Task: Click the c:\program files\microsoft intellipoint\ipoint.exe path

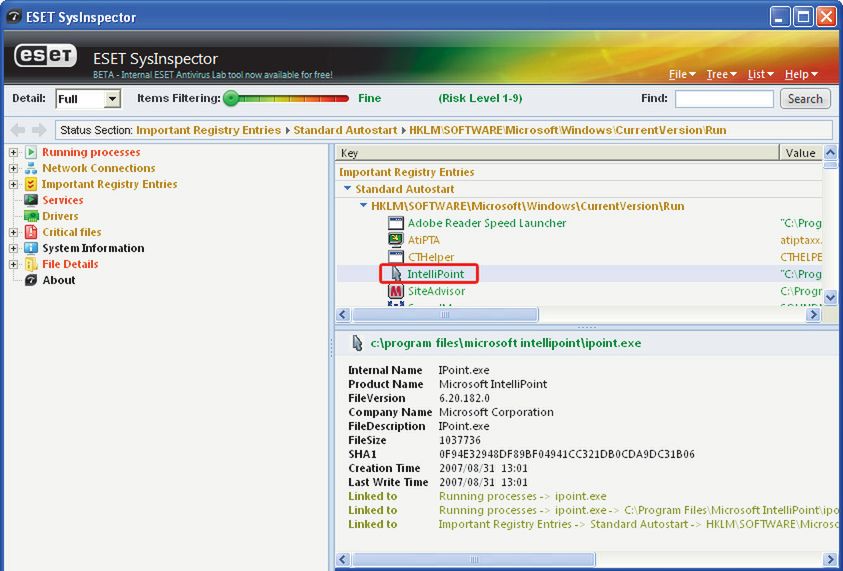Action: tap(506, 343)
